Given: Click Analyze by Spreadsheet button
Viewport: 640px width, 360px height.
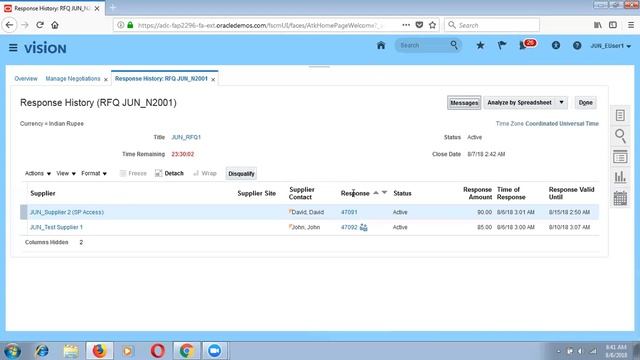Looking at the screenshot, I should point(519,102).
